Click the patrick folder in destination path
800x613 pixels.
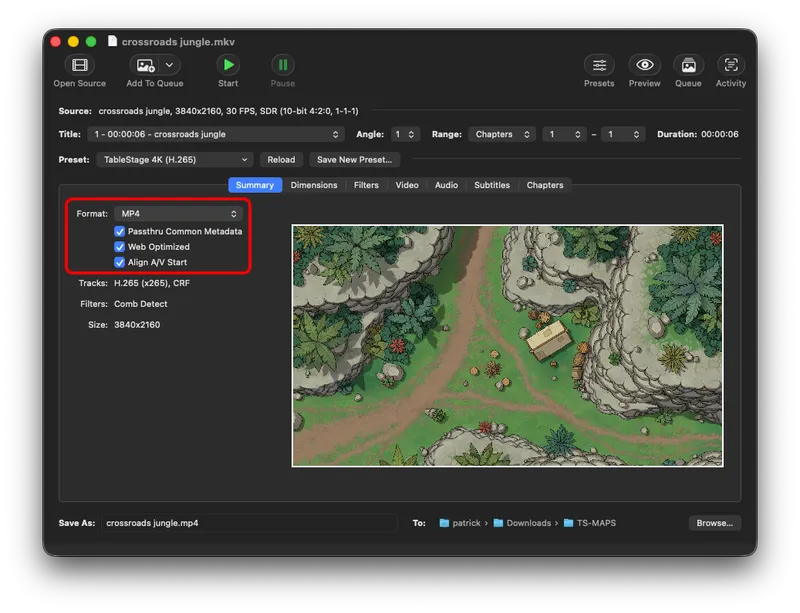460,523
